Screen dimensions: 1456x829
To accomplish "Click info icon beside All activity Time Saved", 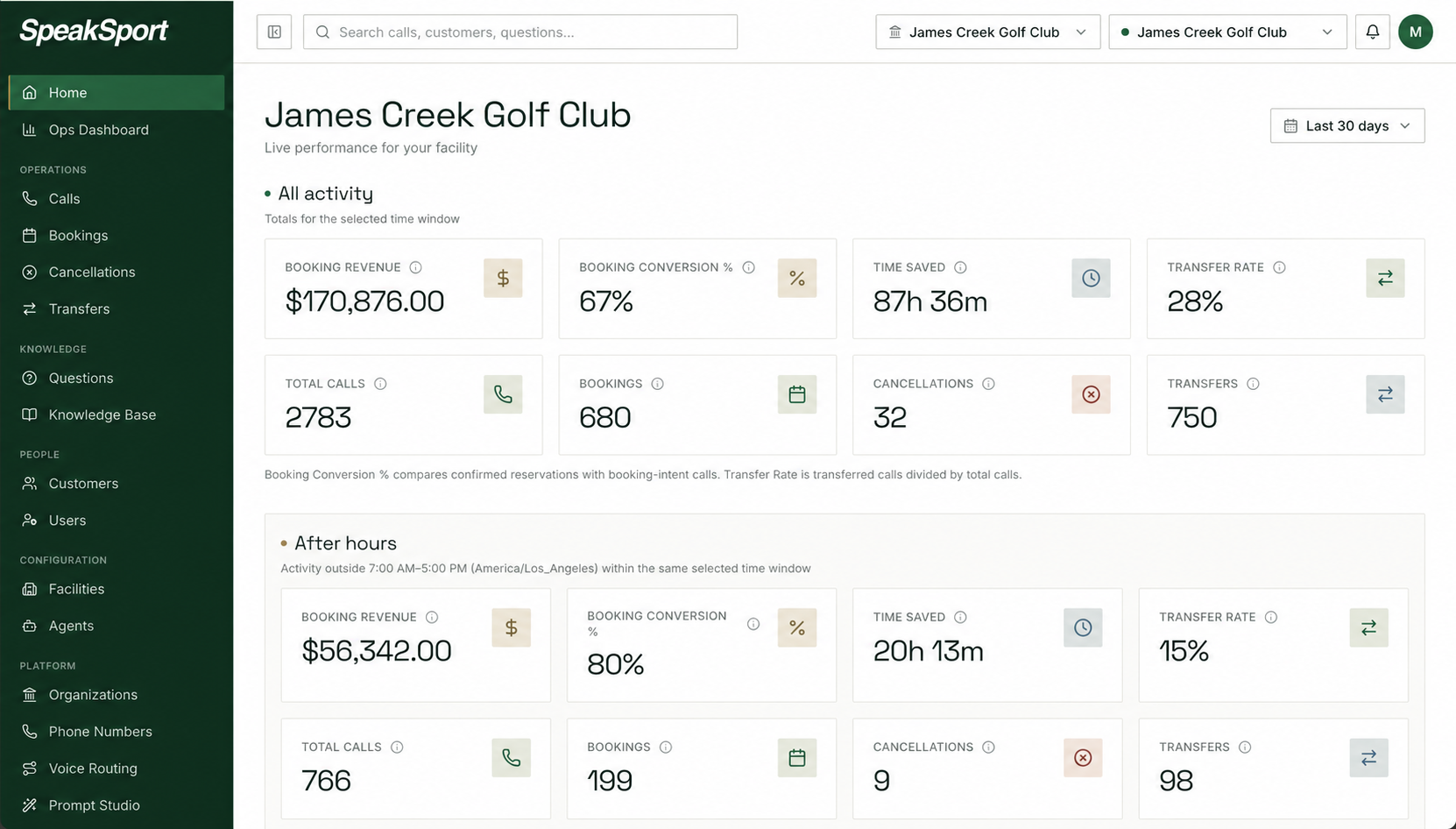I will coord(960,267).
